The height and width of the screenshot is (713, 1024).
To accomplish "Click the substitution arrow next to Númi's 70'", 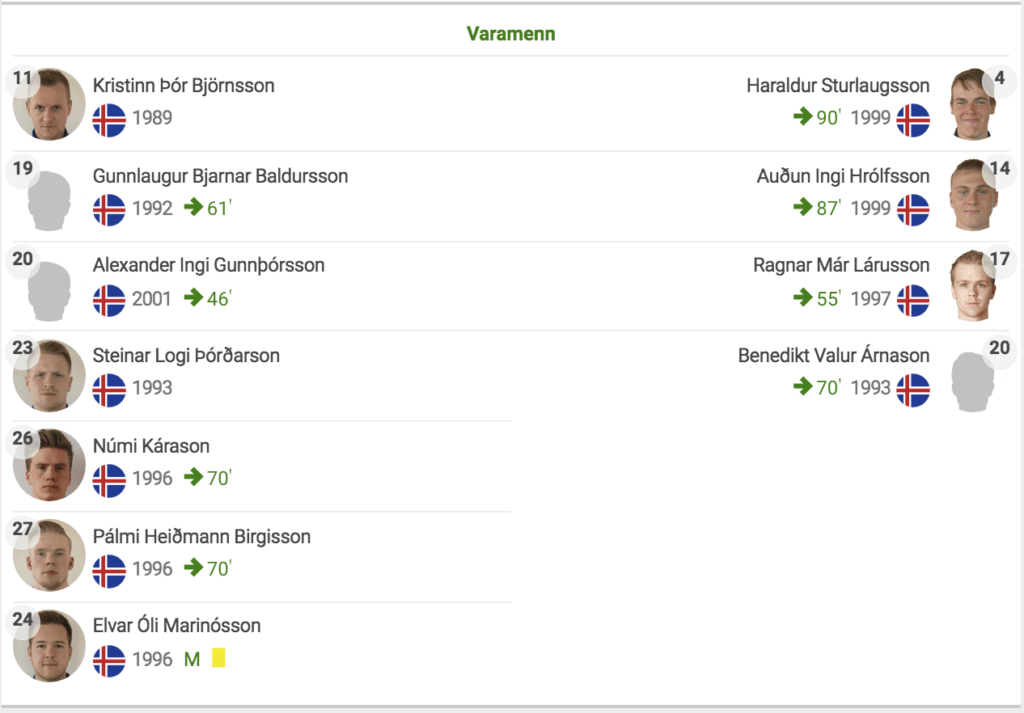I will pos(193,477).
